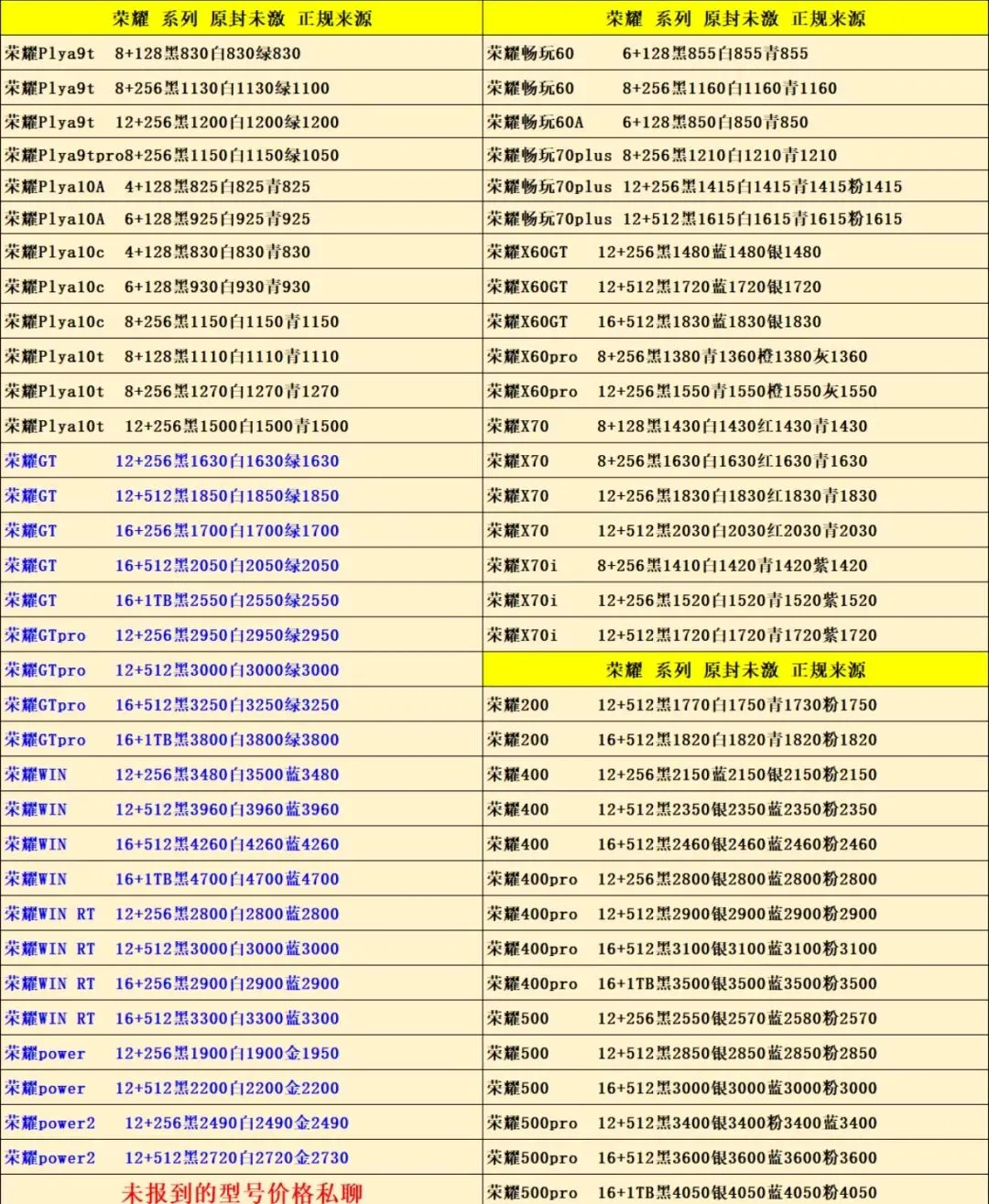The height and width of the screenshot is (1204, 989).
Task: Select the 荣耀500 12+256 row with 黑2550
Action: pyautogui.click(x=735, y=1017)
